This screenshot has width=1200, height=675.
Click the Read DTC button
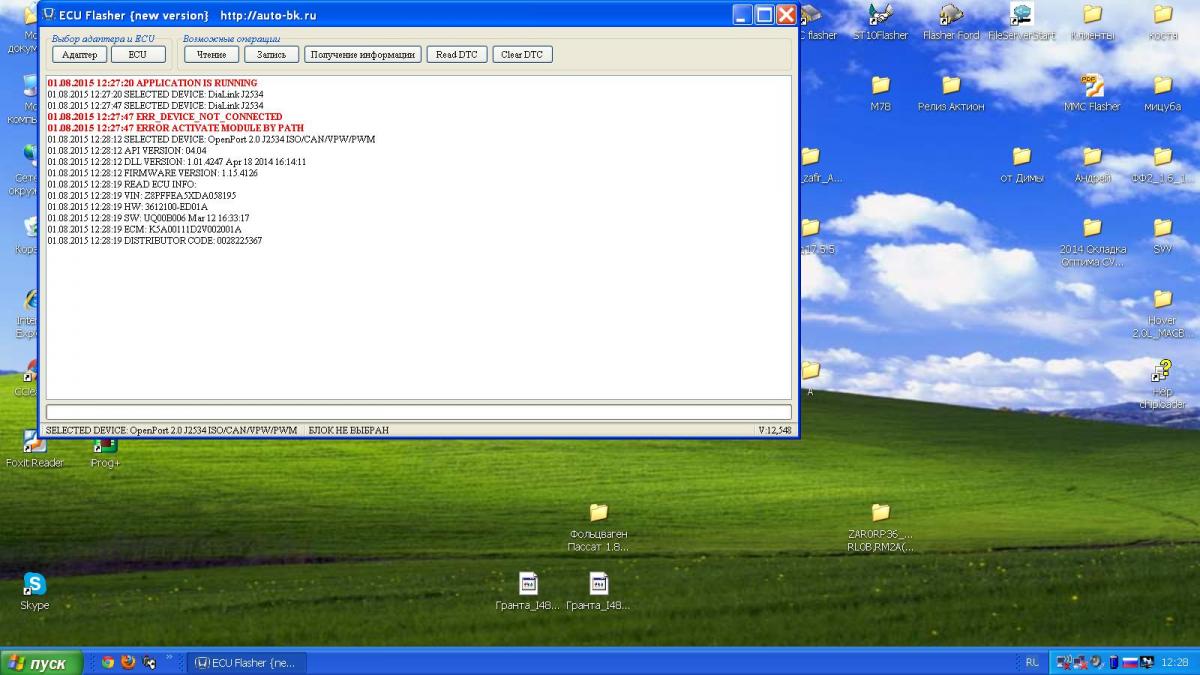pos(457,55)
